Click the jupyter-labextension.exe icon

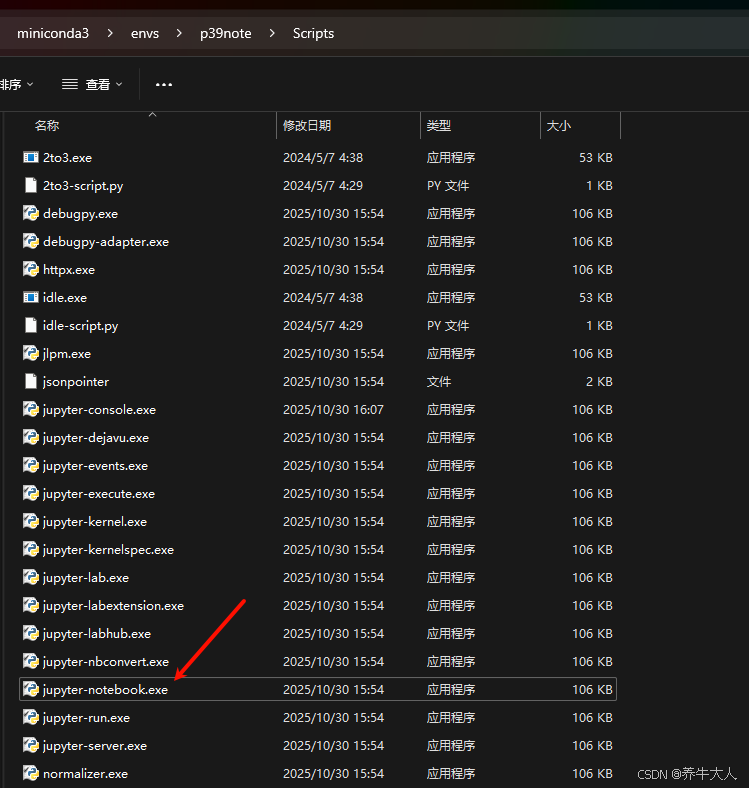click(31, 606)
